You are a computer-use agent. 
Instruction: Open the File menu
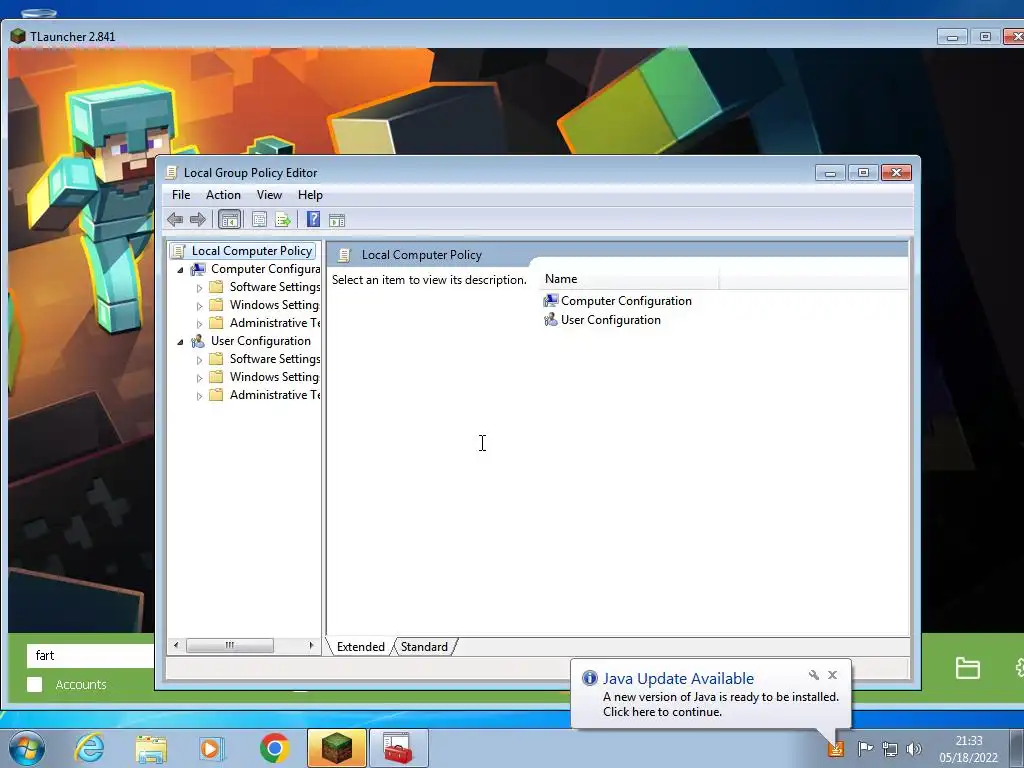[181, 195]
